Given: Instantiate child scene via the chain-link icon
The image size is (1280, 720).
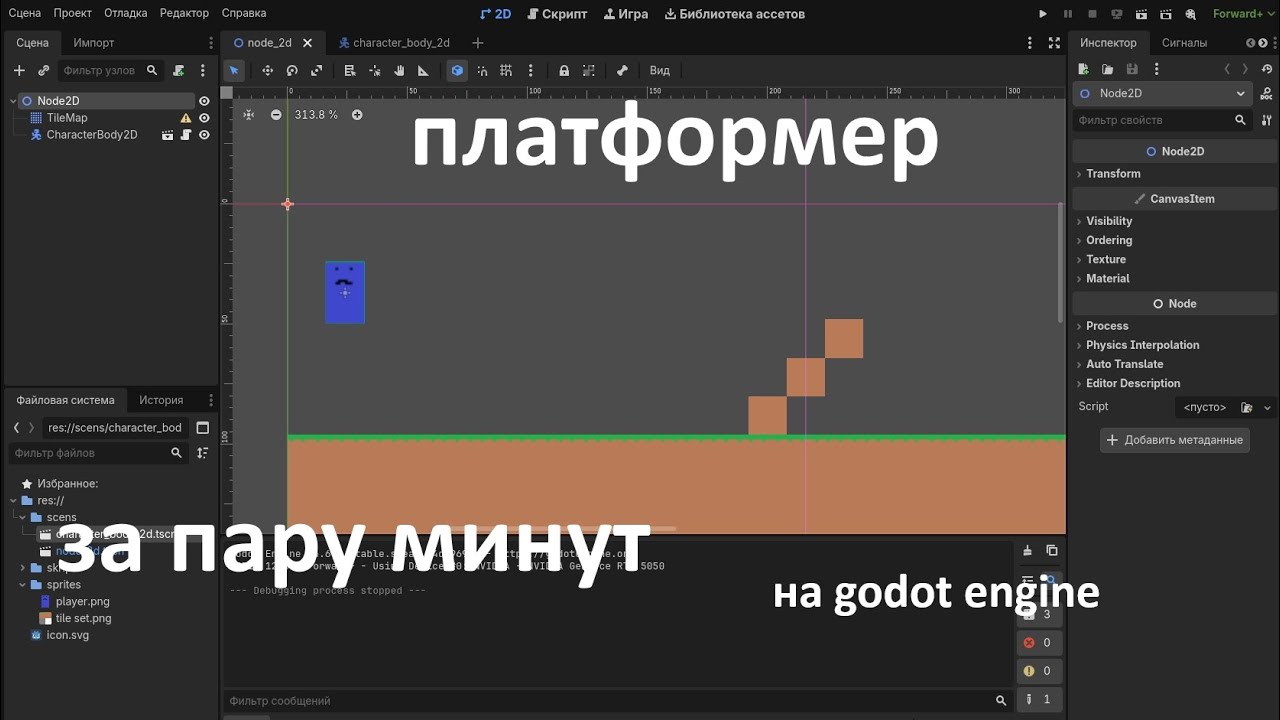Looking at the screenshot, I should tap(44, 71).
